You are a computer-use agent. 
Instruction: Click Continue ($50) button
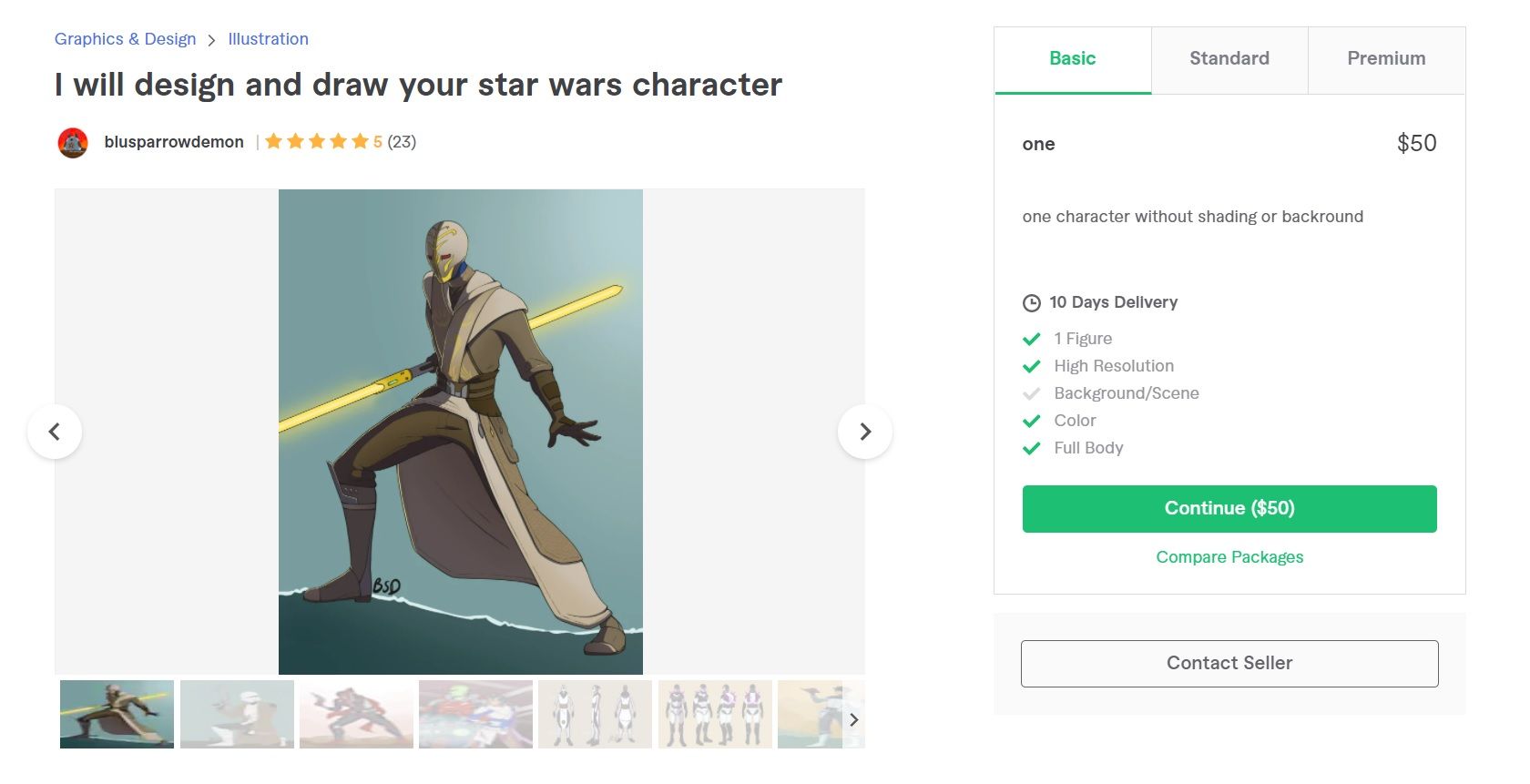click(x=1229, y=509)
